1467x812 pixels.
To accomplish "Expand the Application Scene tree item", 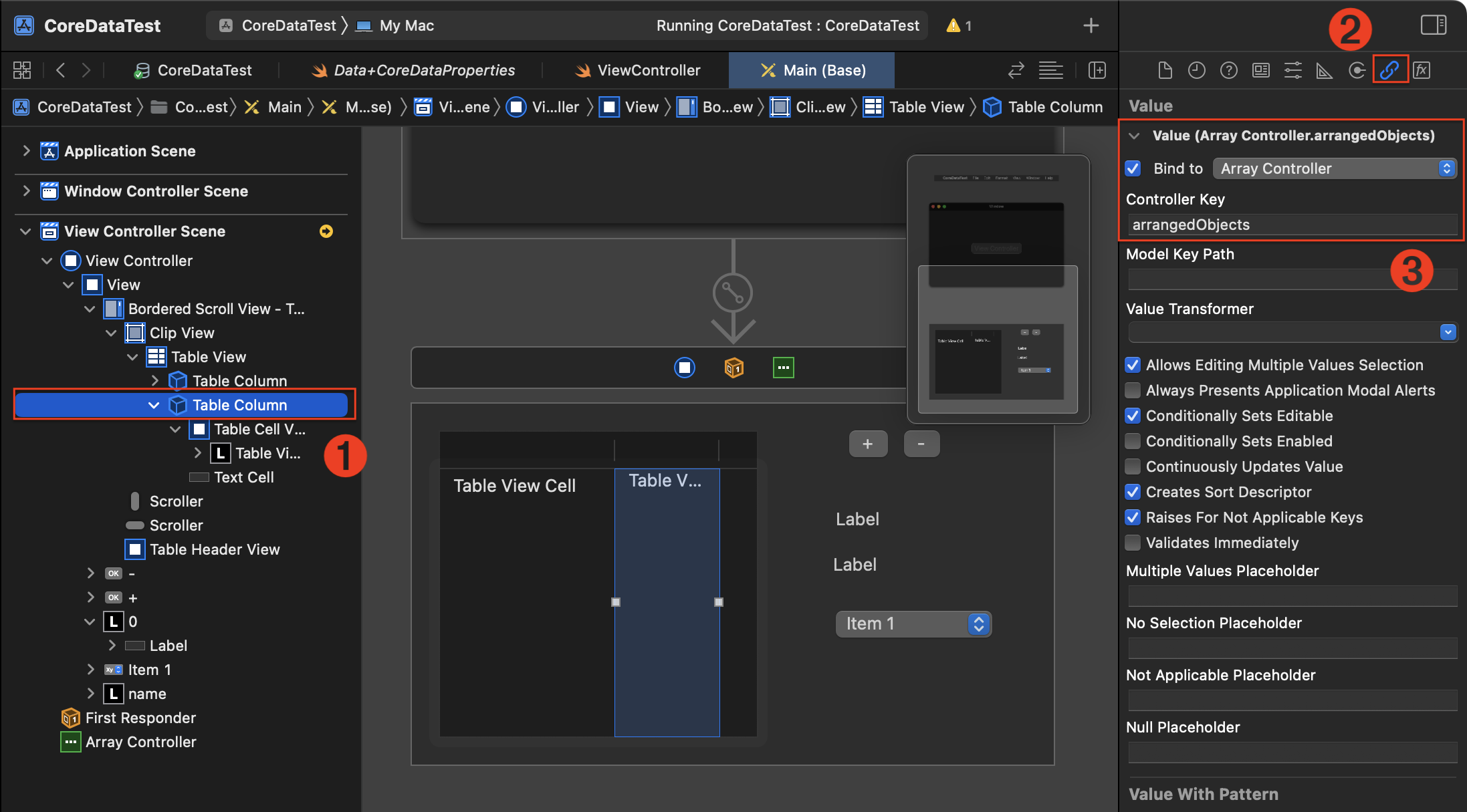I will pos(26,151).
